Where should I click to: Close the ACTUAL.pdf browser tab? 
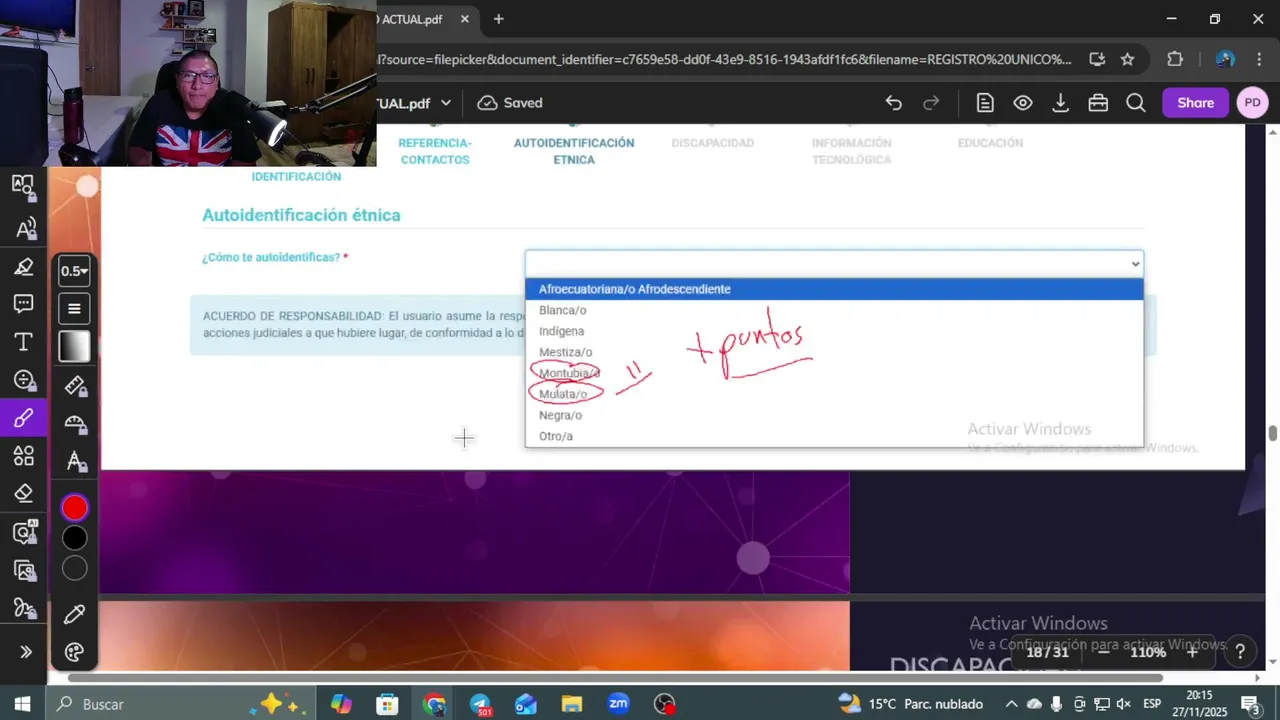(x=464, y=19)
